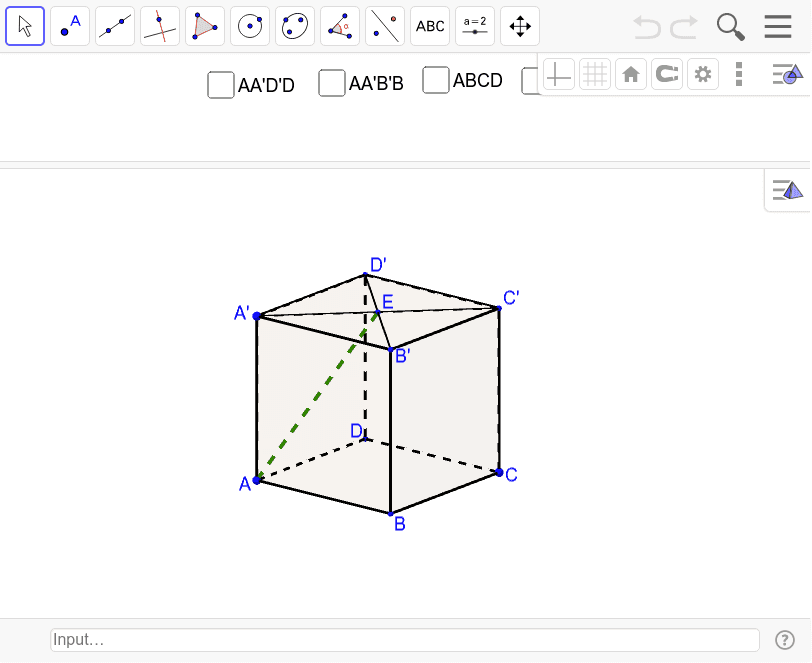This screenshot has height=663, width=812.
Task: Select the Perpendicular Line tool
Action: (x=160, y=26)
